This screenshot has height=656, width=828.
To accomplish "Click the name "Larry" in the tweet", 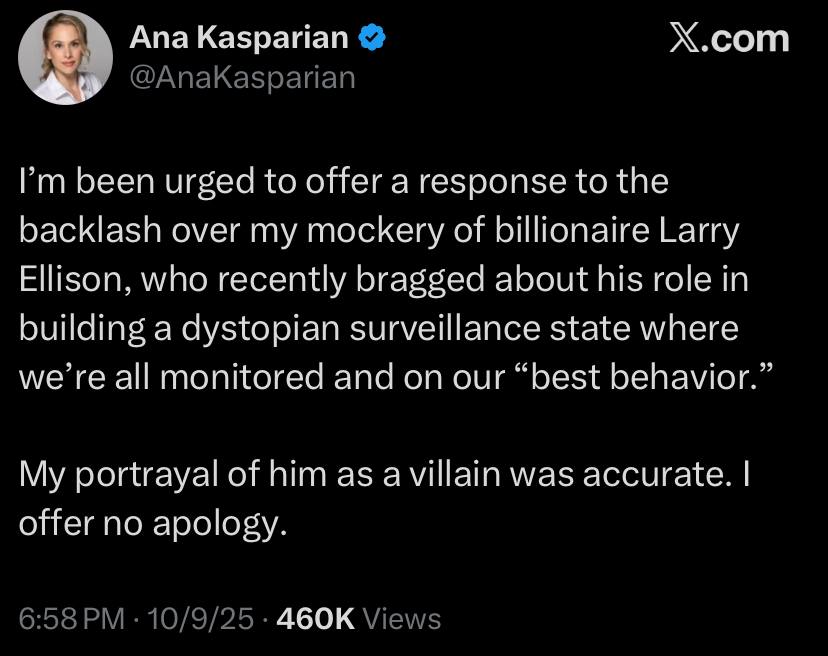I will coord(706,230).
